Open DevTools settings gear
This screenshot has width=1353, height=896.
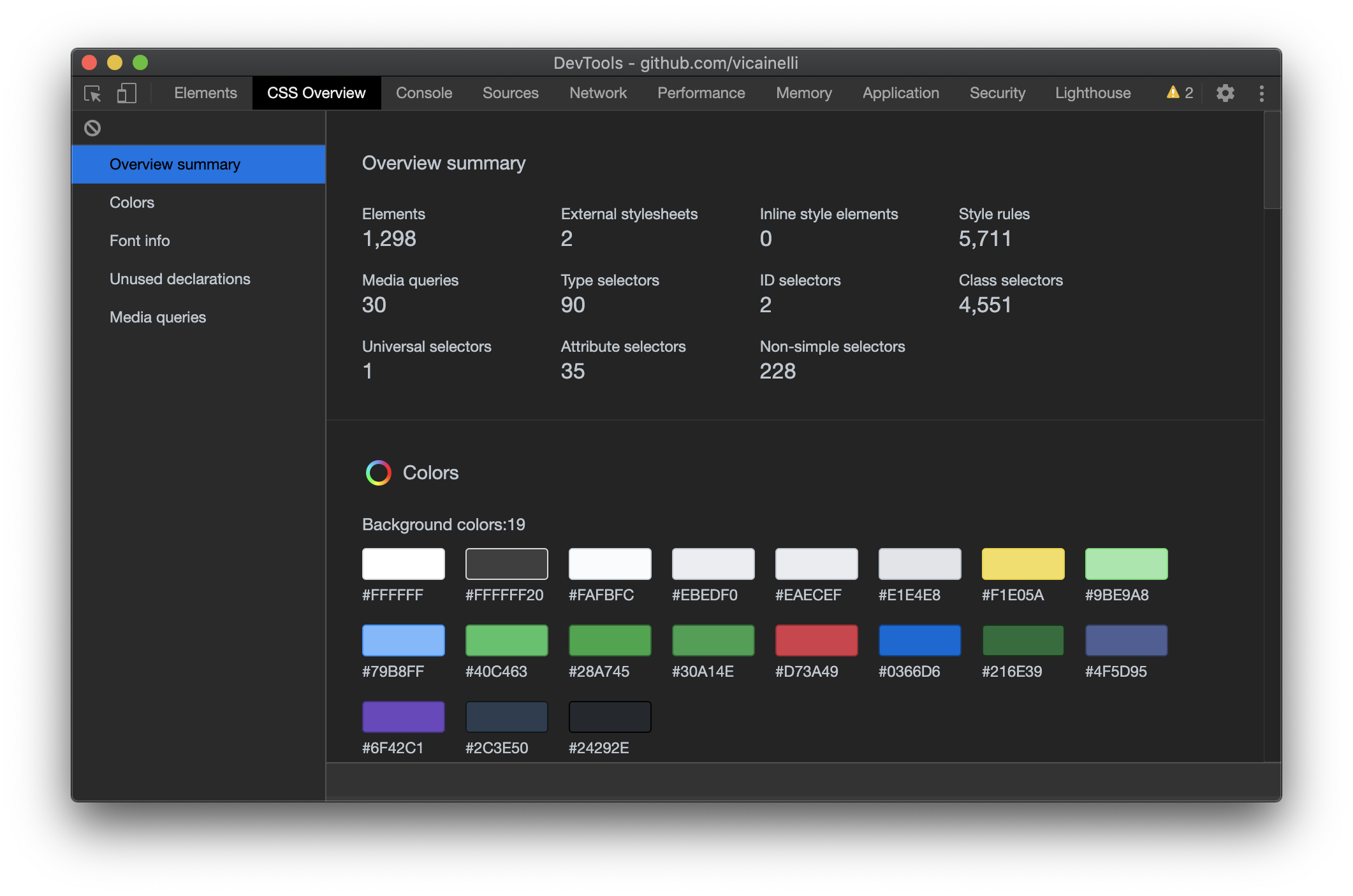tap(1225, 93)
